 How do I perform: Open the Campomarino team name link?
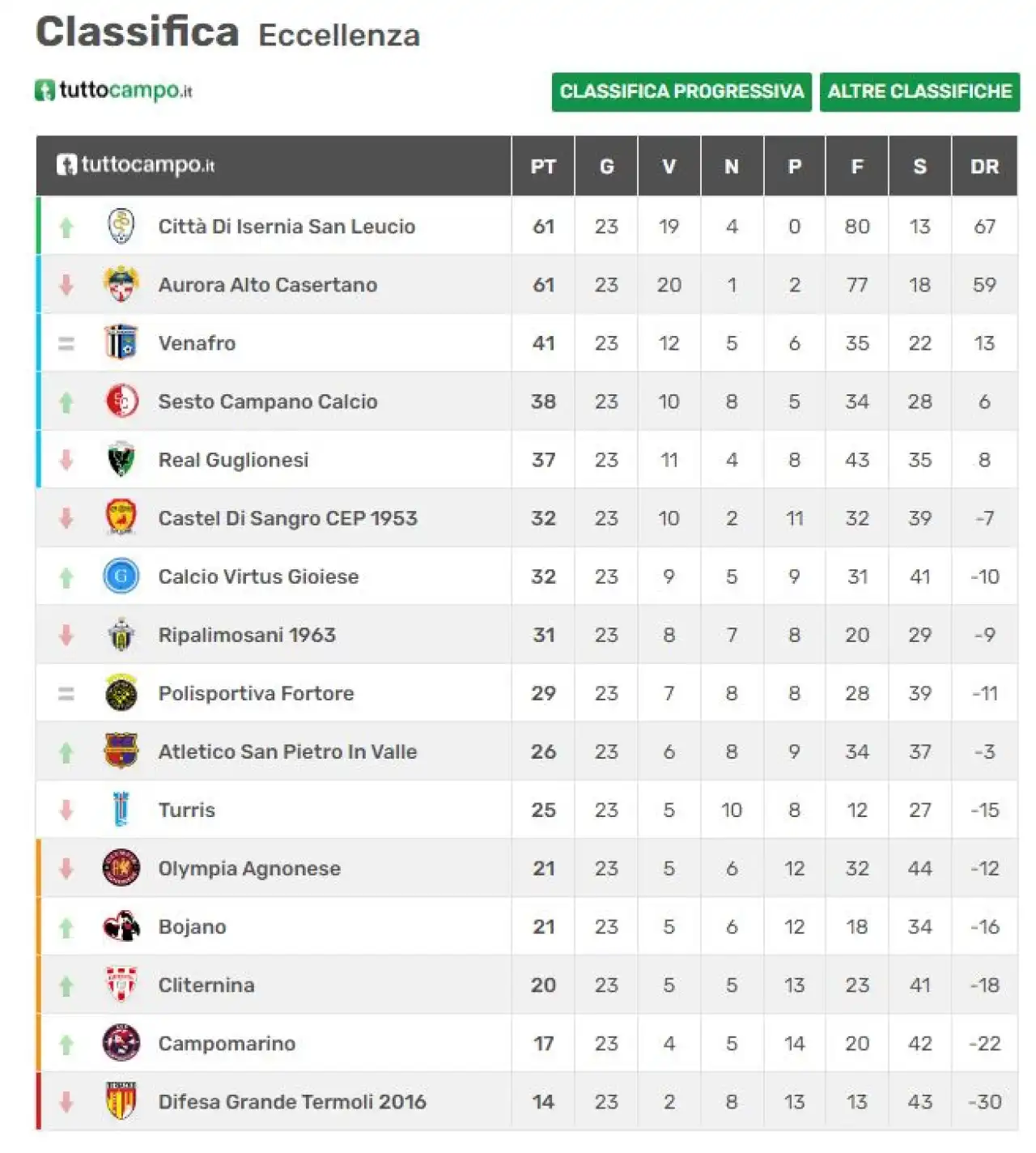[x=227, y=1043]
